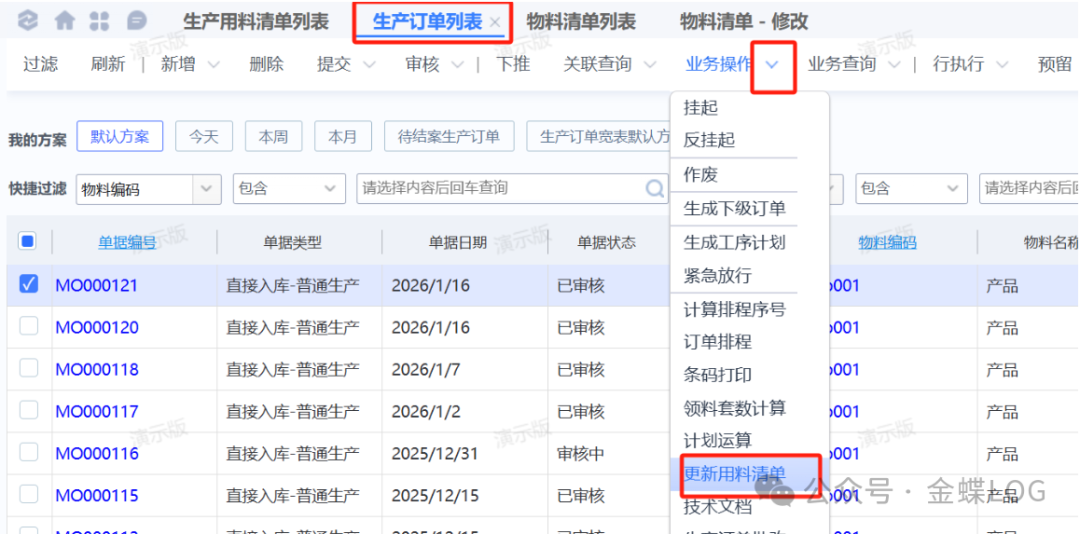The width and height of the screenshot is (1080, 534).
Task: Switch to the 生产用料清单列表 tab
Action: click(256, 22)
